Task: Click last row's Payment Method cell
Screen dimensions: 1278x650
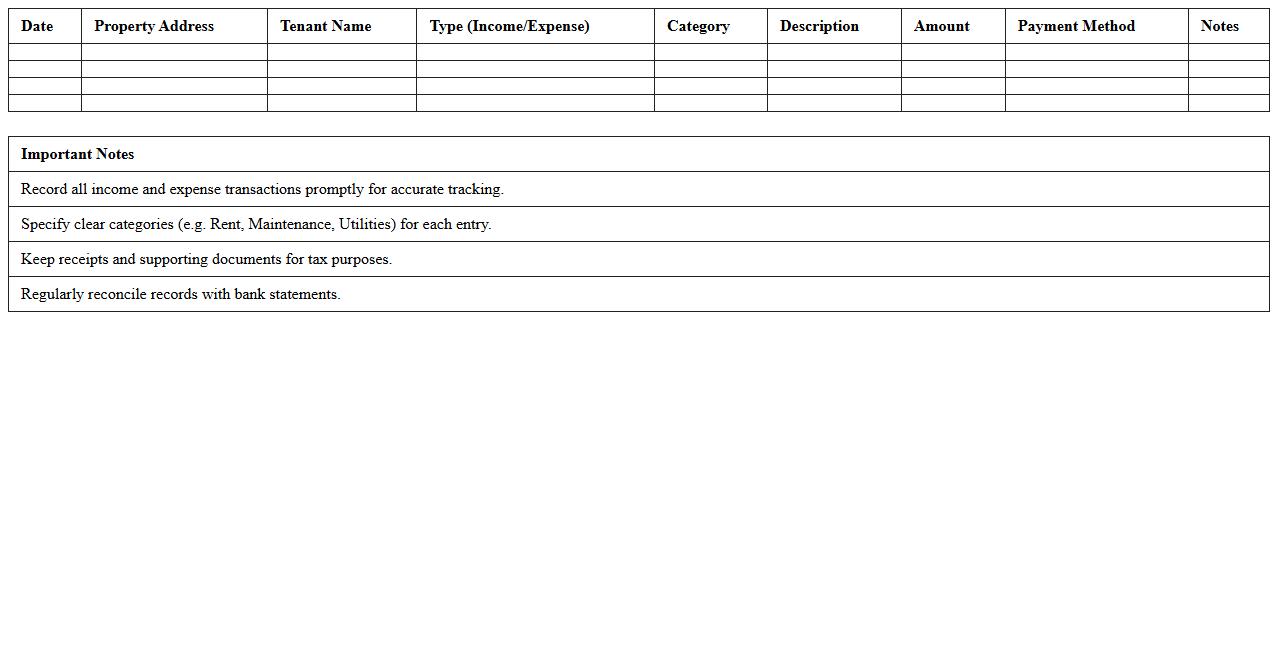Action: click(1096, 103)
